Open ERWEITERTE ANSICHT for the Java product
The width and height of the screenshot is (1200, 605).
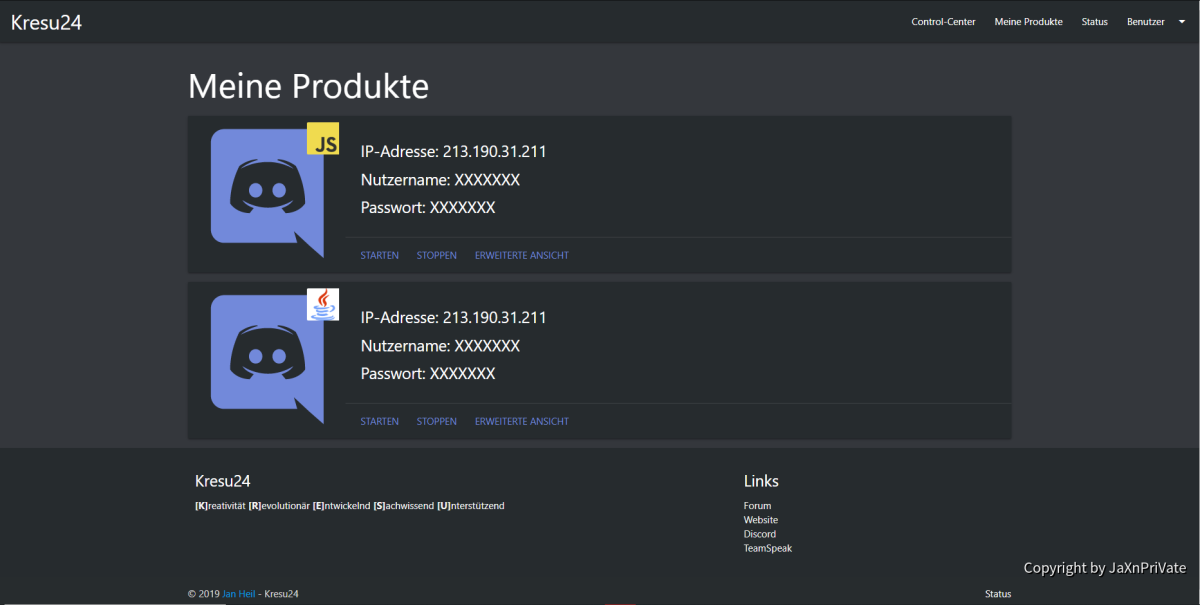(x=521, y=421)
